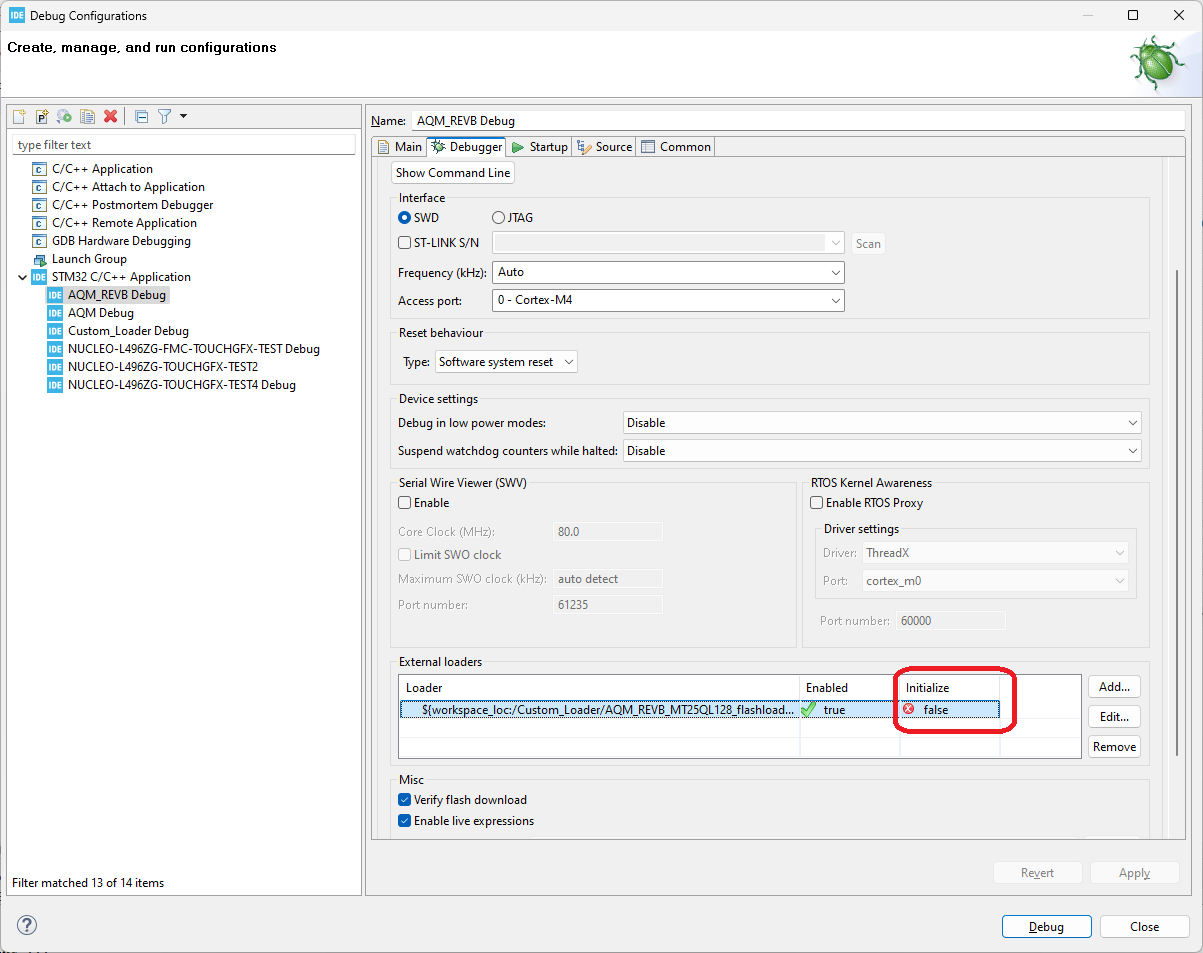This screenshot has height=953, width=1203.
Task: Create a new launch configuration
Action: (18, 116)
